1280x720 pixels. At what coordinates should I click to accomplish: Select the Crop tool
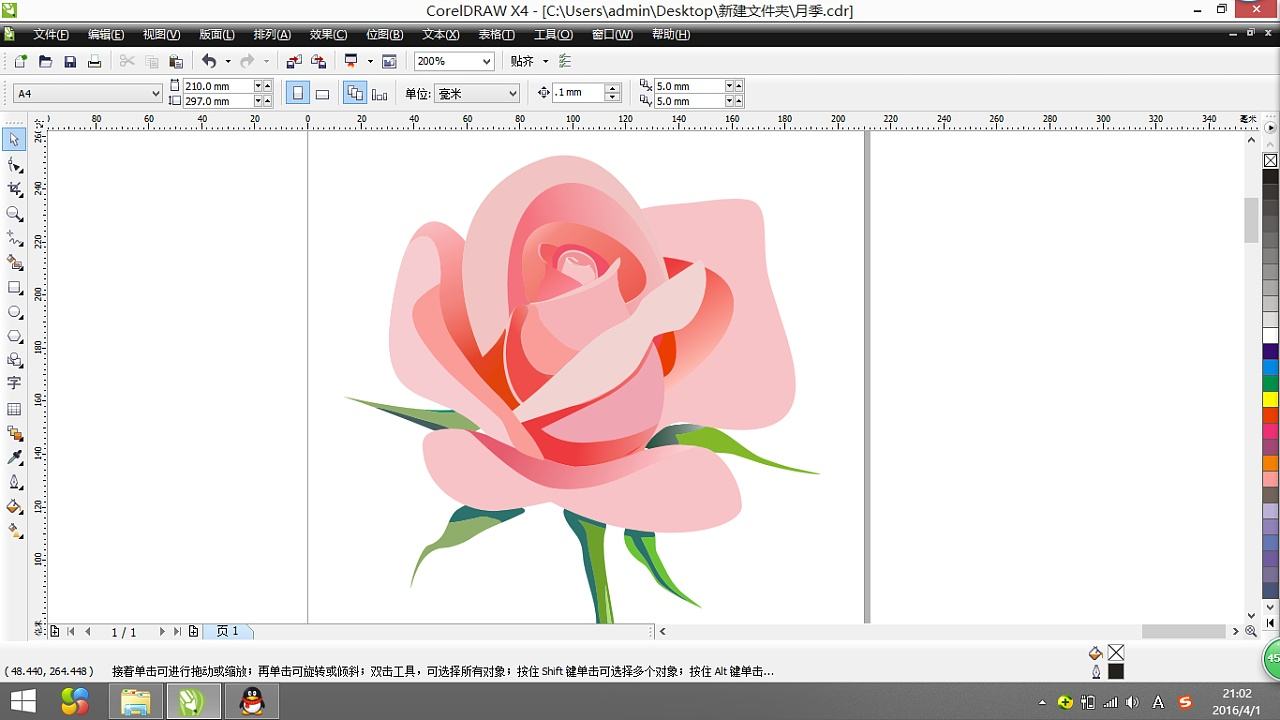point(15,189)
